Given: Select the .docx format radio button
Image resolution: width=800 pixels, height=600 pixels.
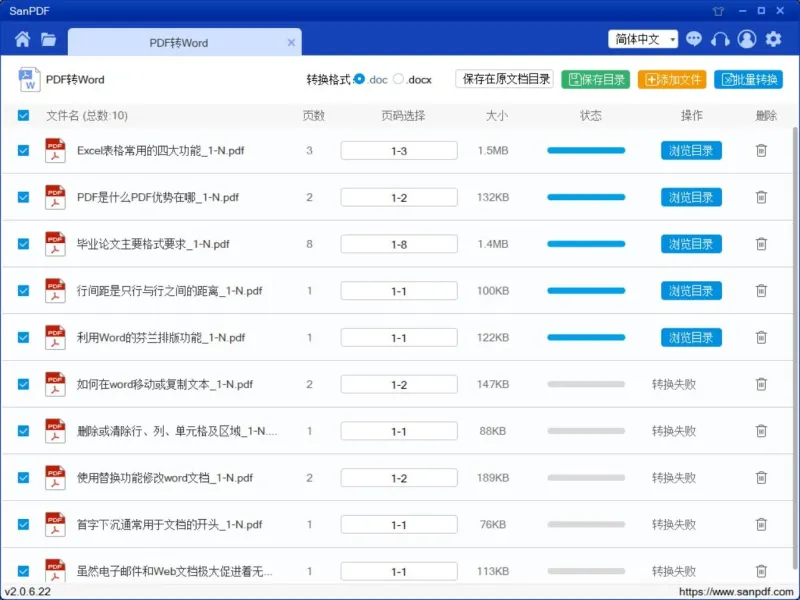Looking at the screenshot, I should click(x=398, y=79).
